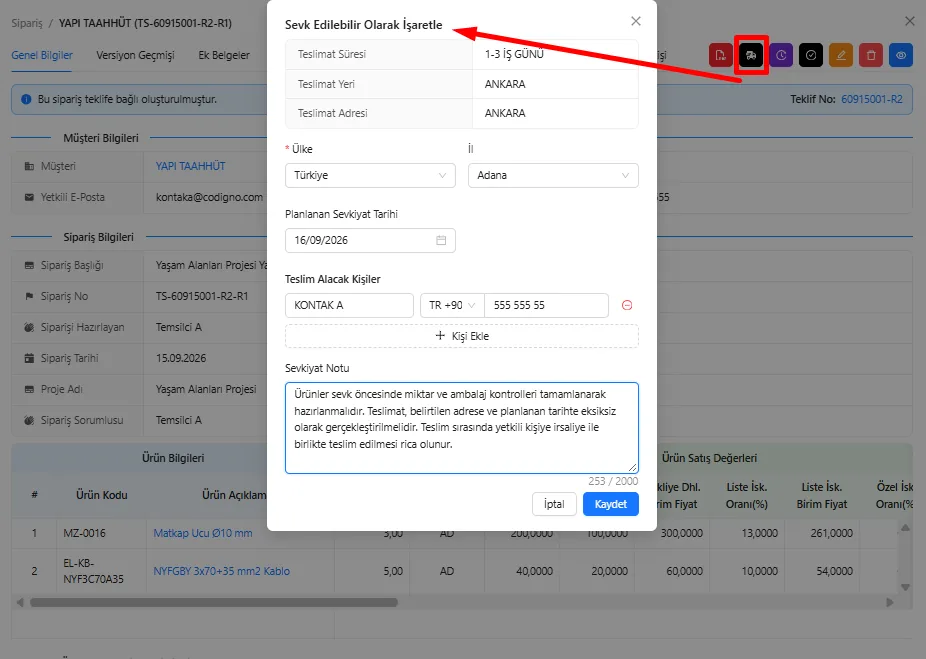
Task: Cancel the dialog with İptal
Action: 554,504
